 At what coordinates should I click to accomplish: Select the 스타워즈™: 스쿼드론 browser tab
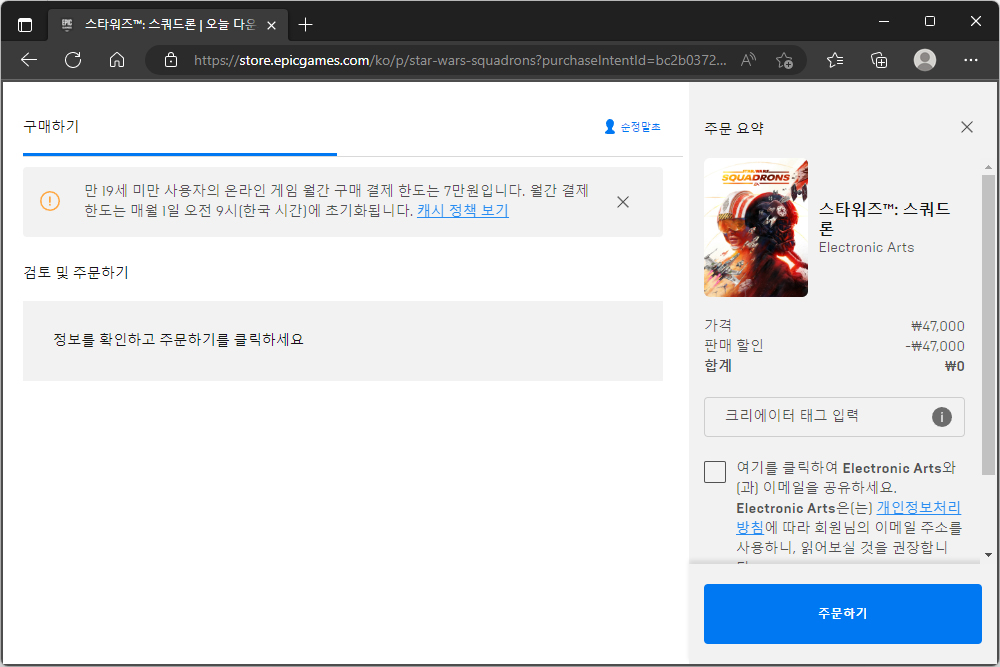(169, 25)
